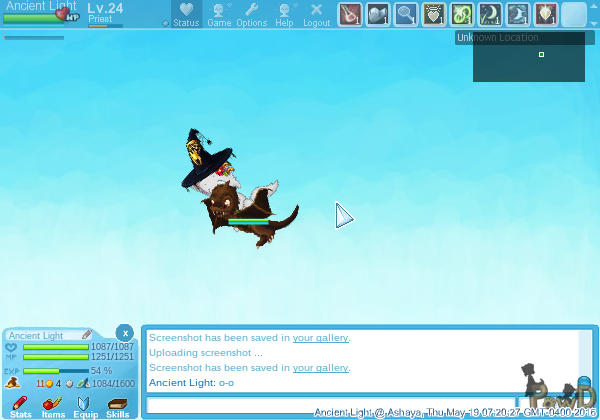Click the Logout button

coord(316,14)
